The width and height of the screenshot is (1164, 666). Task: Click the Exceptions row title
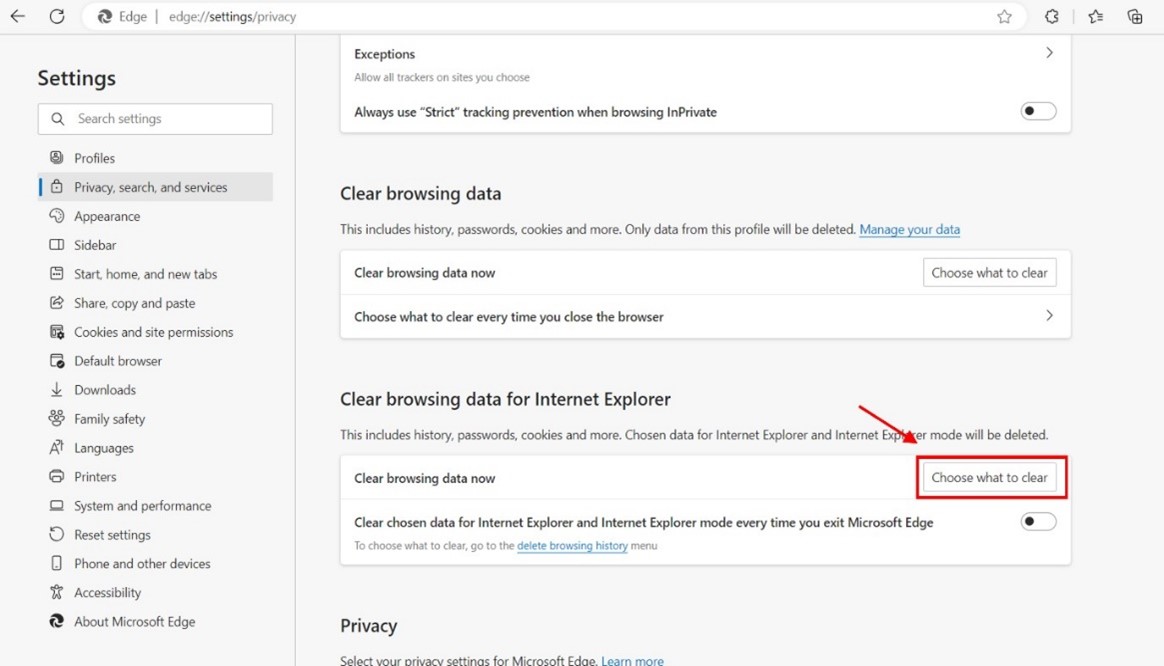385,54
